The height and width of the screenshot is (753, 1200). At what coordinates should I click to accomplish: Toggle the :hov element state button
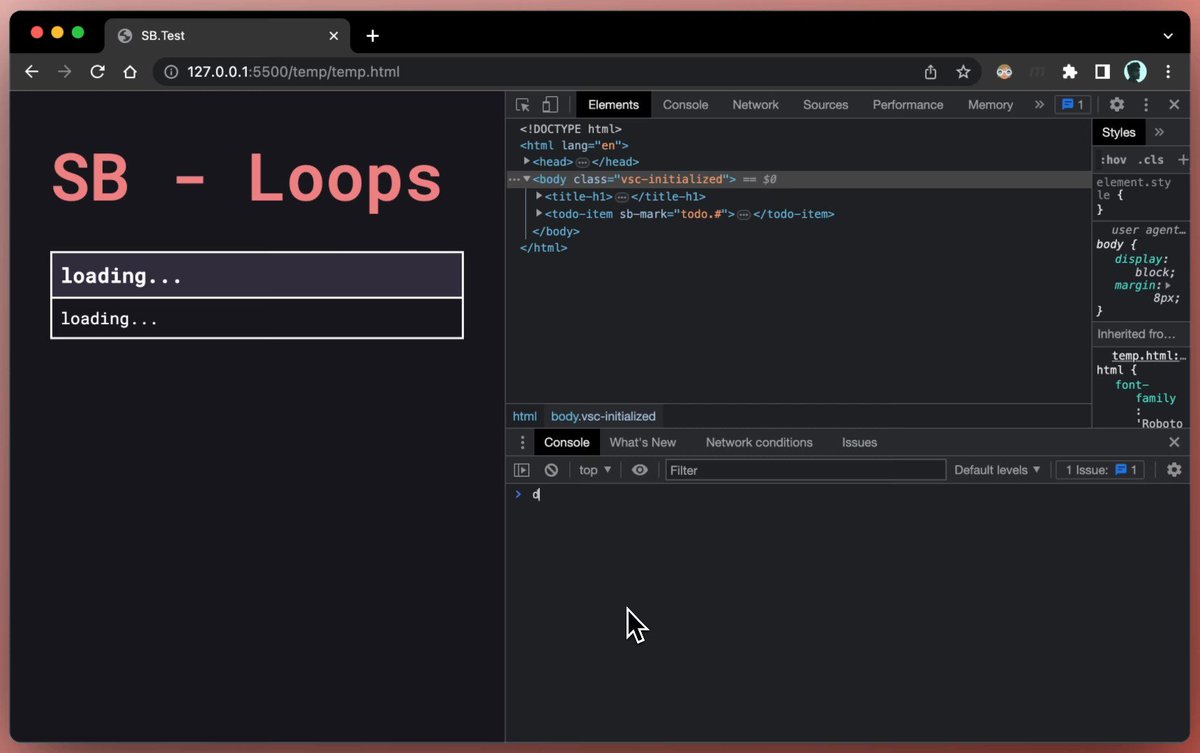tap(1113, 160)
